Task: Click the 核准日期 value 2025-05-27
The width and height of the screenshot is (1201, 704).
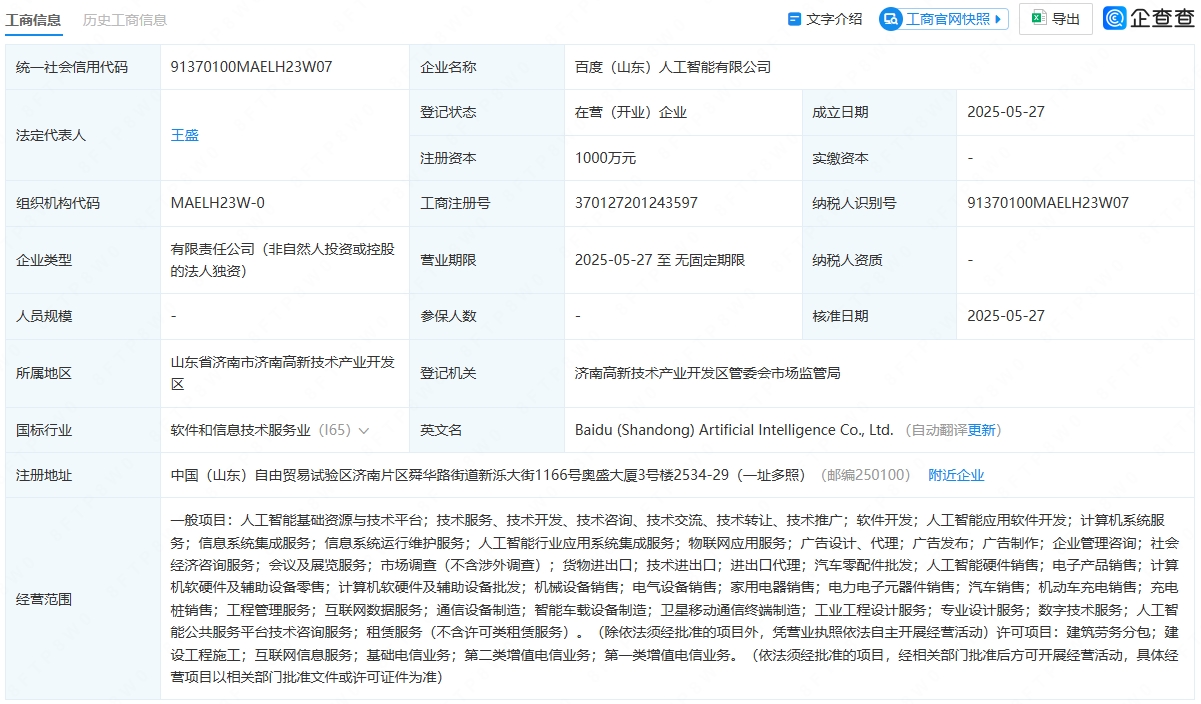Action: (x=1006, y=315)
